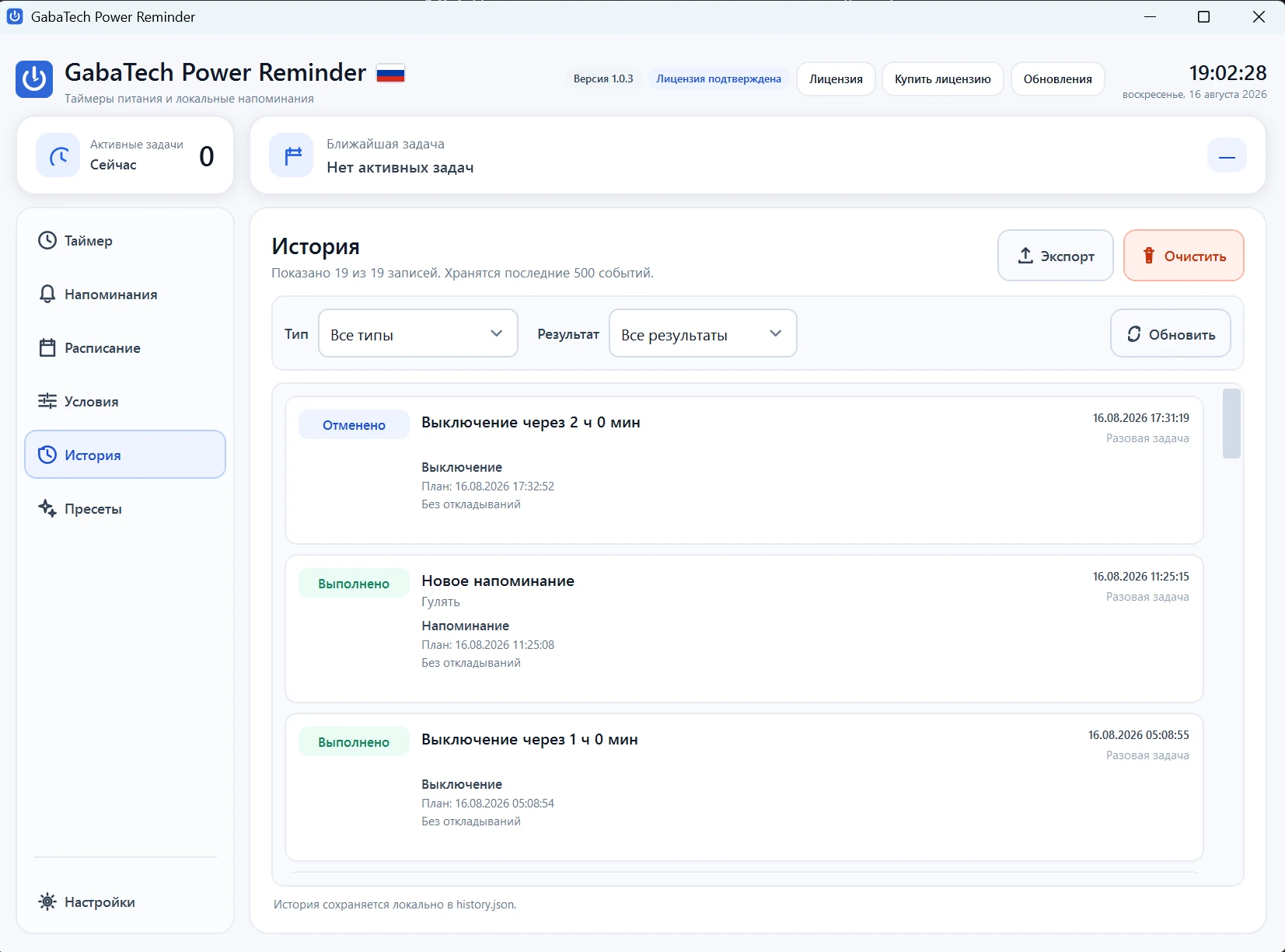Click the text План: 16.08.2026 11:25:08
The height and width of the screenshot is (952, 1285).
tap(487, 644)
